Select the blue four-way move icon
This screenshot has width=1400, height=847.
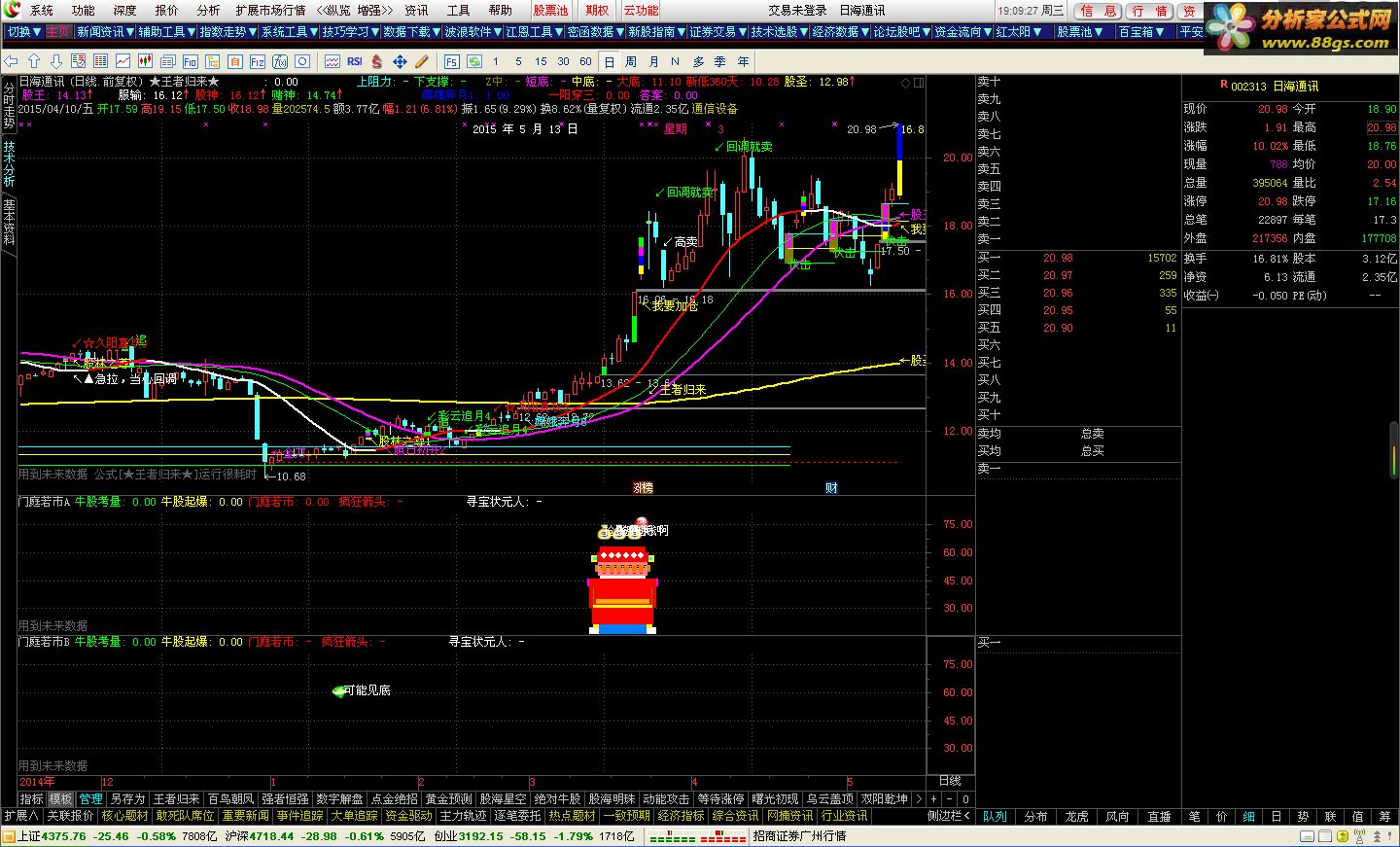[x=400, y=61]
